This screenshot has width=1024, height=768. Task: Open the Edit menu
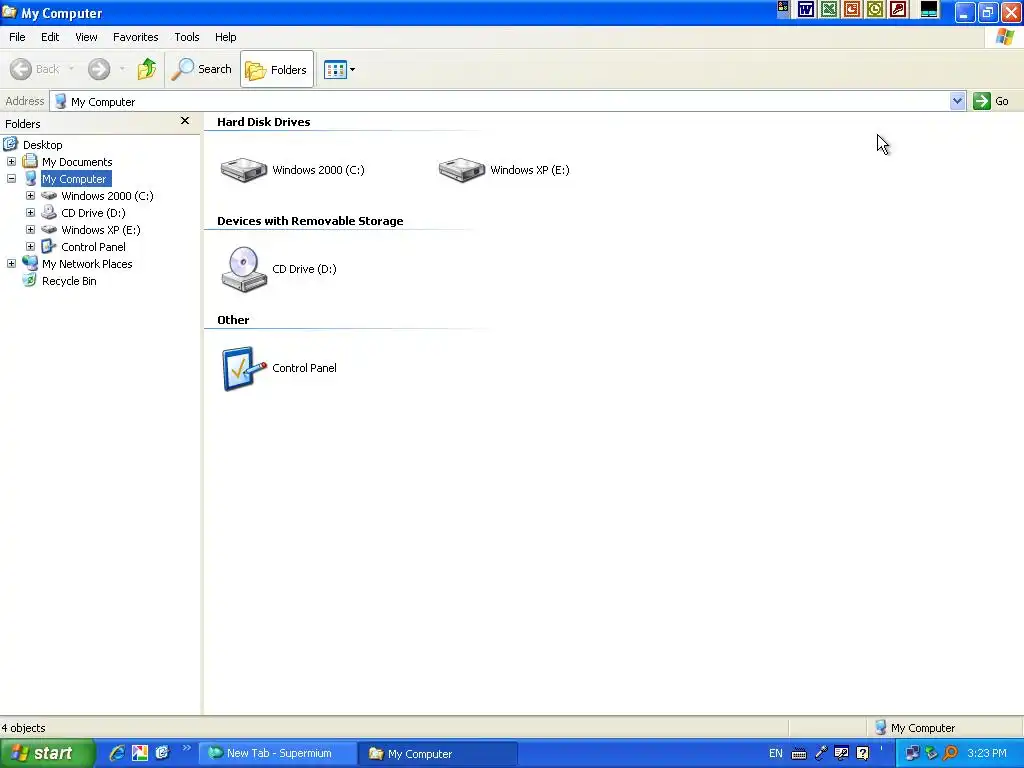tap(50, 37)
